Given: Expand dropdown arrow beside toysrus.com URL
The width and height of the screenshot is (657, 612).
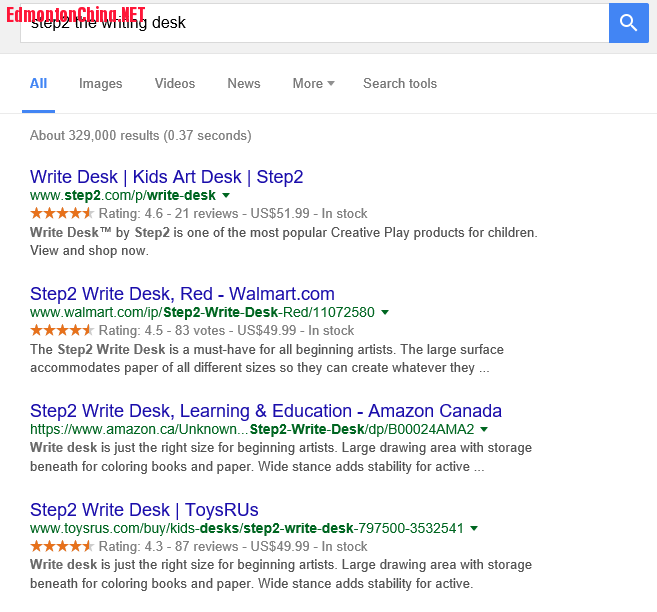Looking at the screenshot, I should tap(474, 528).
